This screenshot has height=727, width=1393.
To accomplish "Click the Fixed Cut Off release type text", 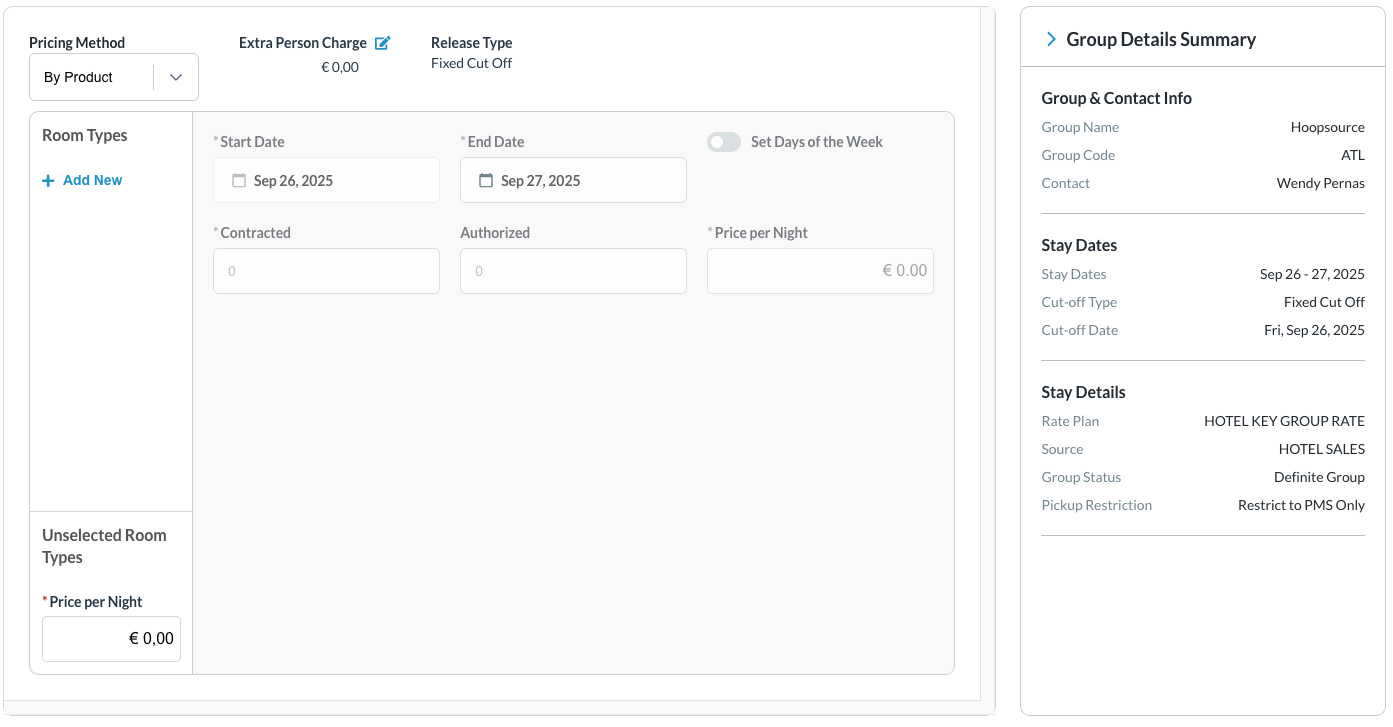I will tap(471, 64).
